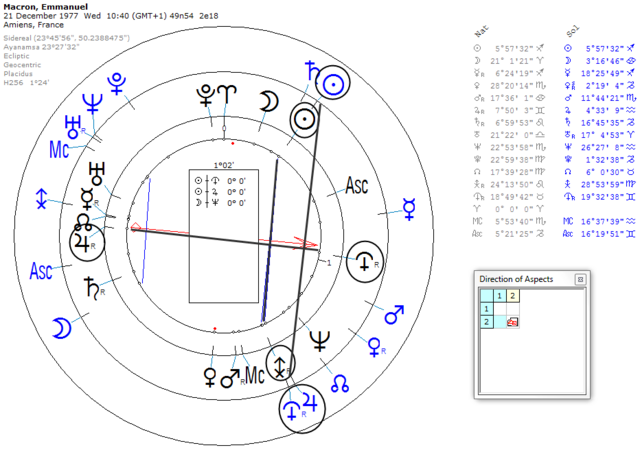Click row header 2 in Direction of Aspects

(487, 322)
